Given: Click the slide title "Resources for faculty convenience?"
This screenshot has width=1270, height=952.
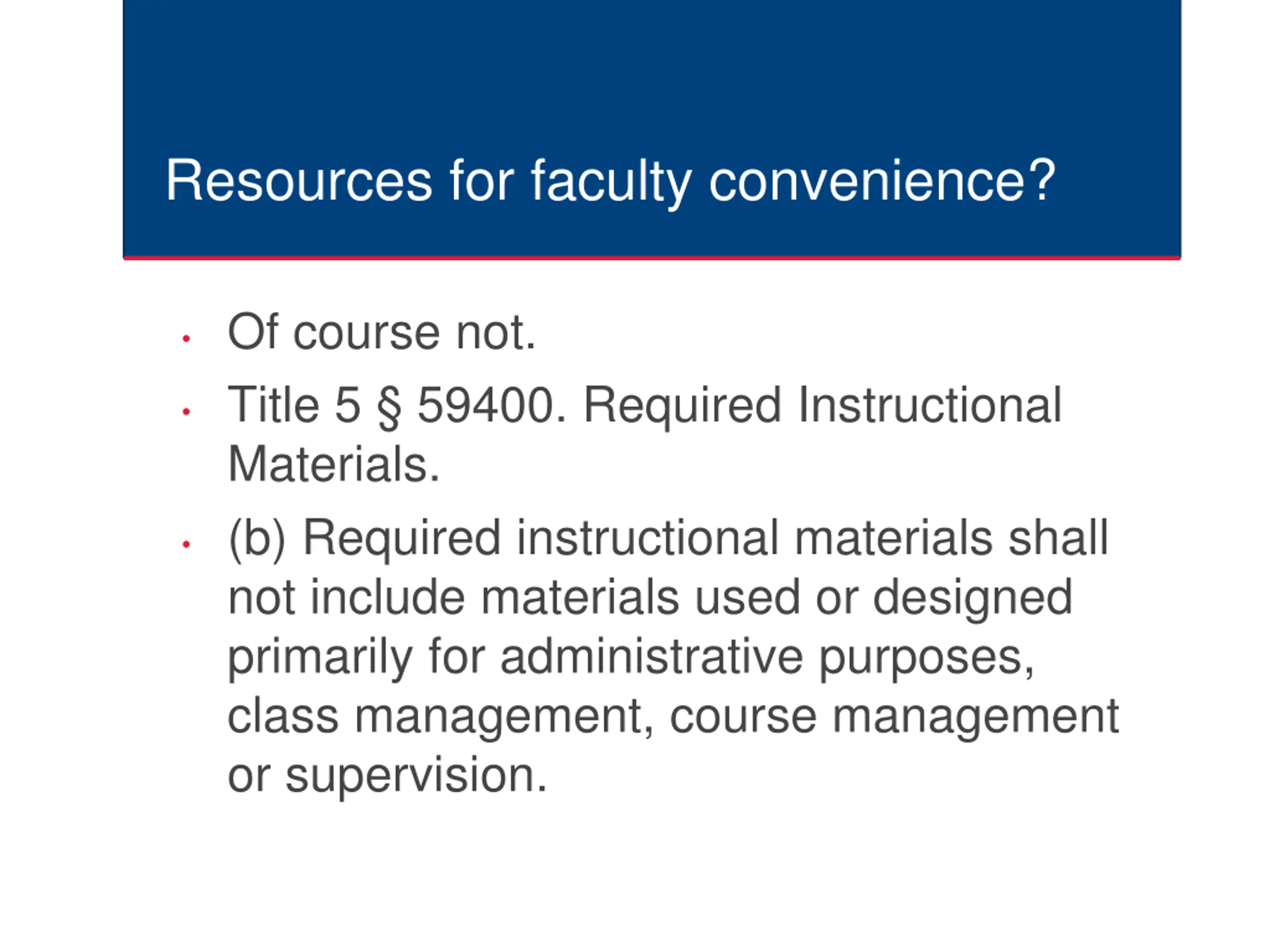Looking at the screenshot, I should [610, 181].
